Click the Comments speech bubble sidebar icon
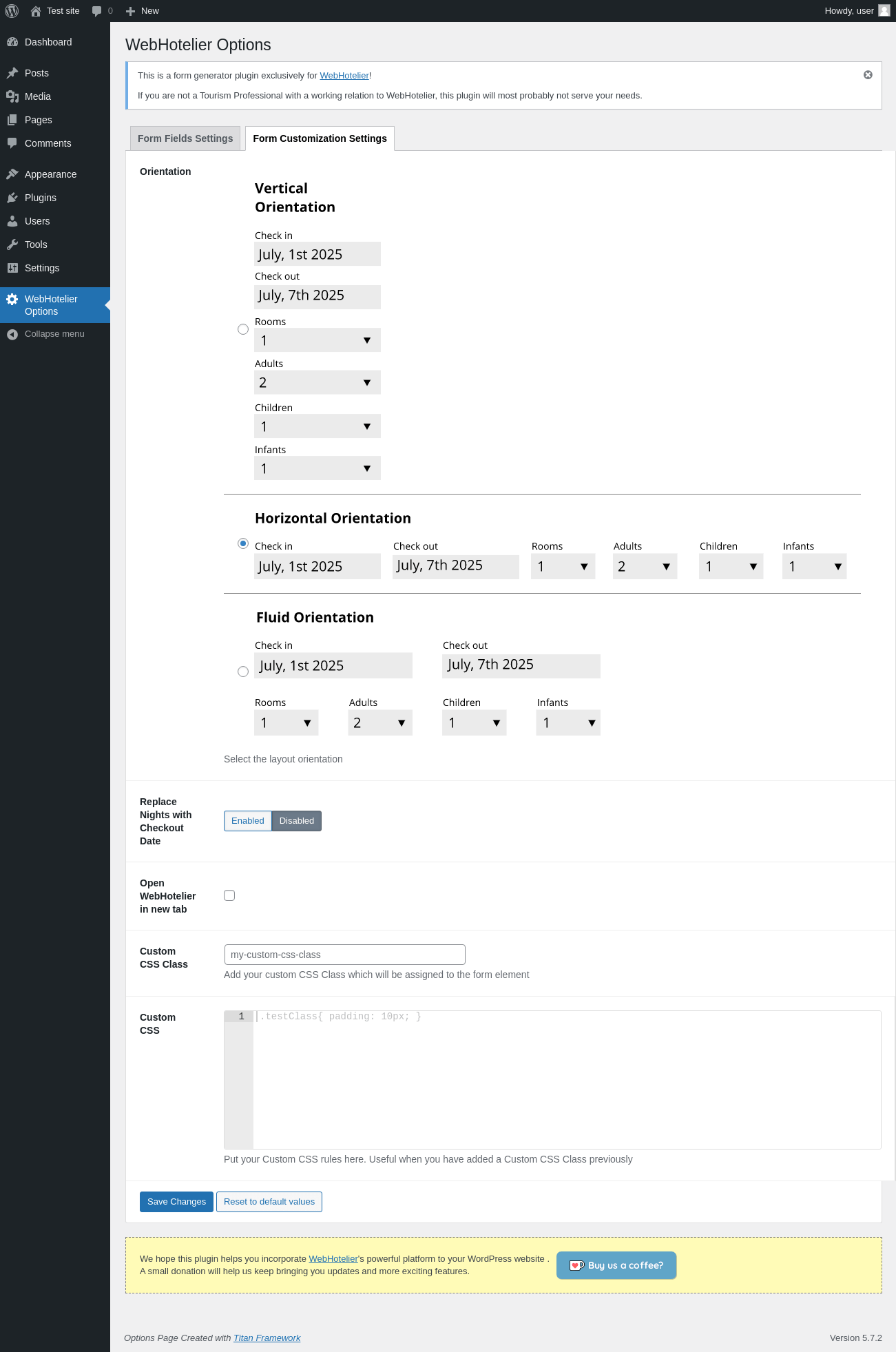Viewport: 896px width, 1352px height. pyautogui.click(x=12, y=143)
